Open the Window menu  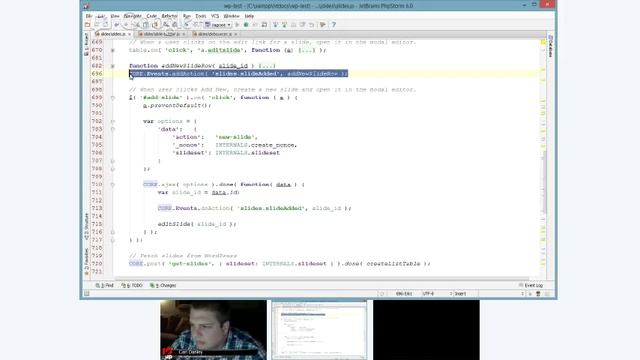point(231,16)
